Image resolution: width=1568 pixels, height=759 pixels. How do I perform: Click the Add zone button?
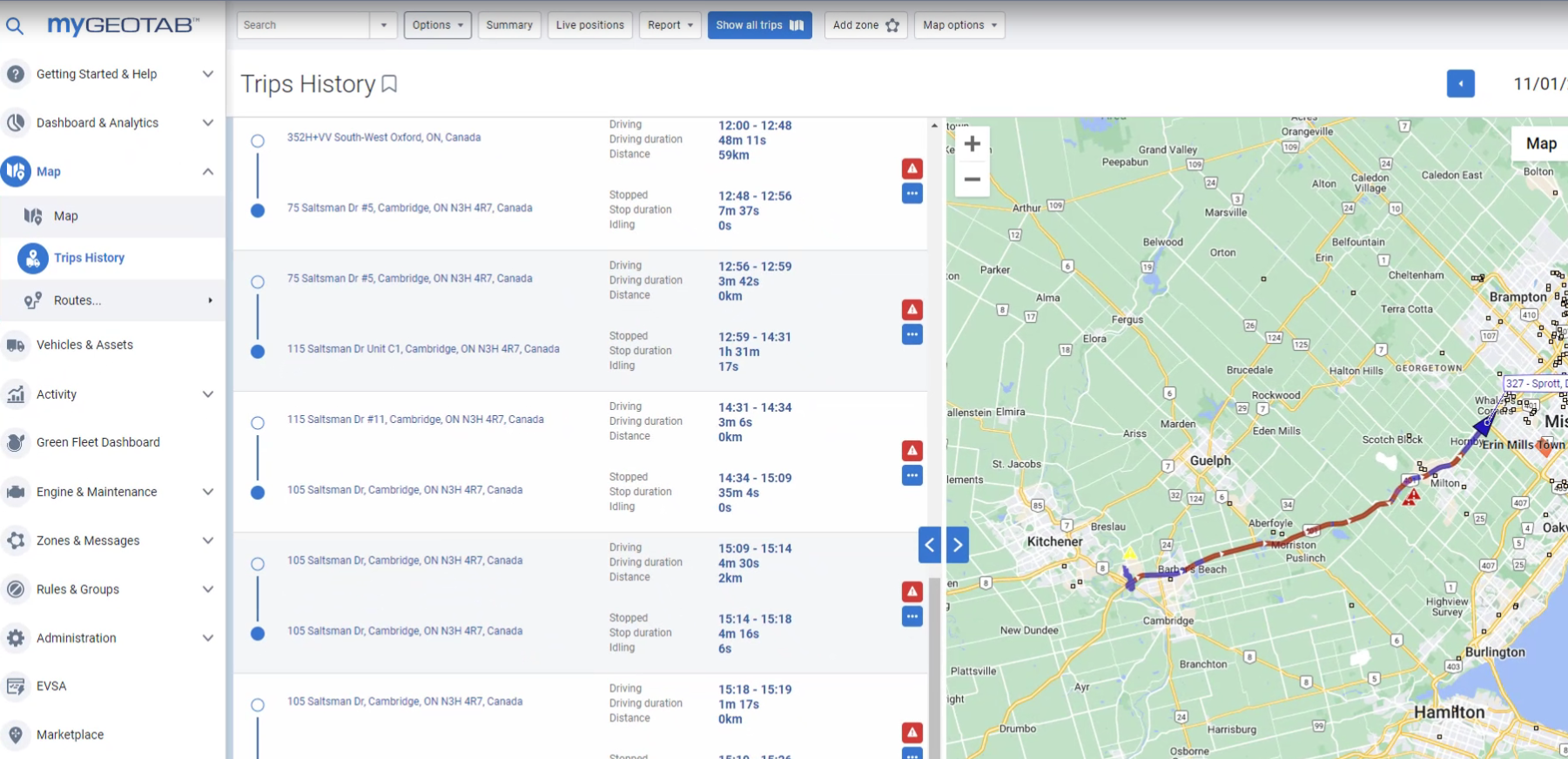coord(865,25)
